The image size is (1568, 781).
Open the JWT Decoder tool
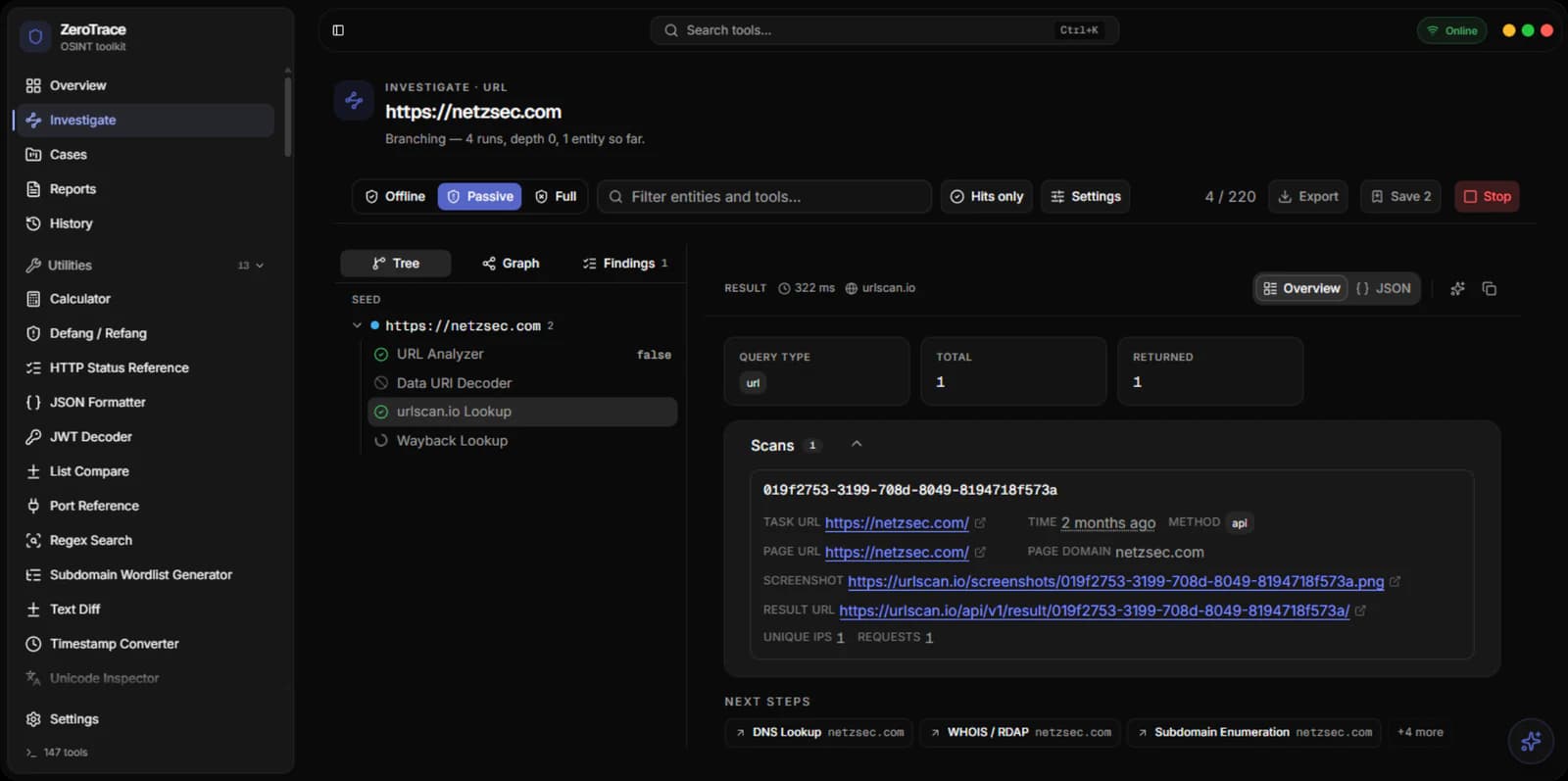145,437
